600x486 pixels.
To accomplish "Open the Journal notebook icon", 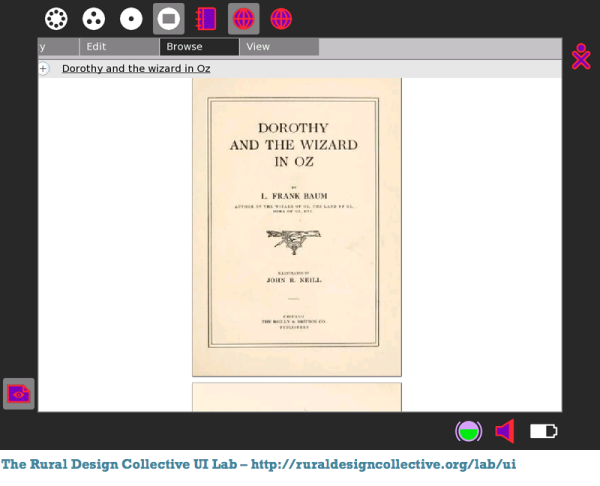I will (206, 19).
